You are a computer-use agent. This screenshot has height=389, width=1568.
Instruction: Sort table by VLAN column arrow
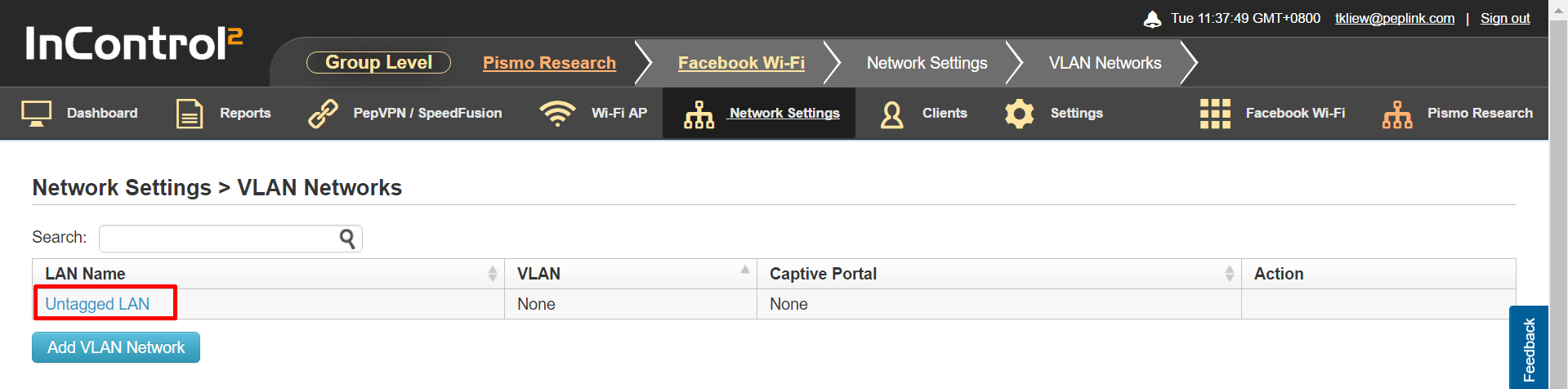click(745, 270)
